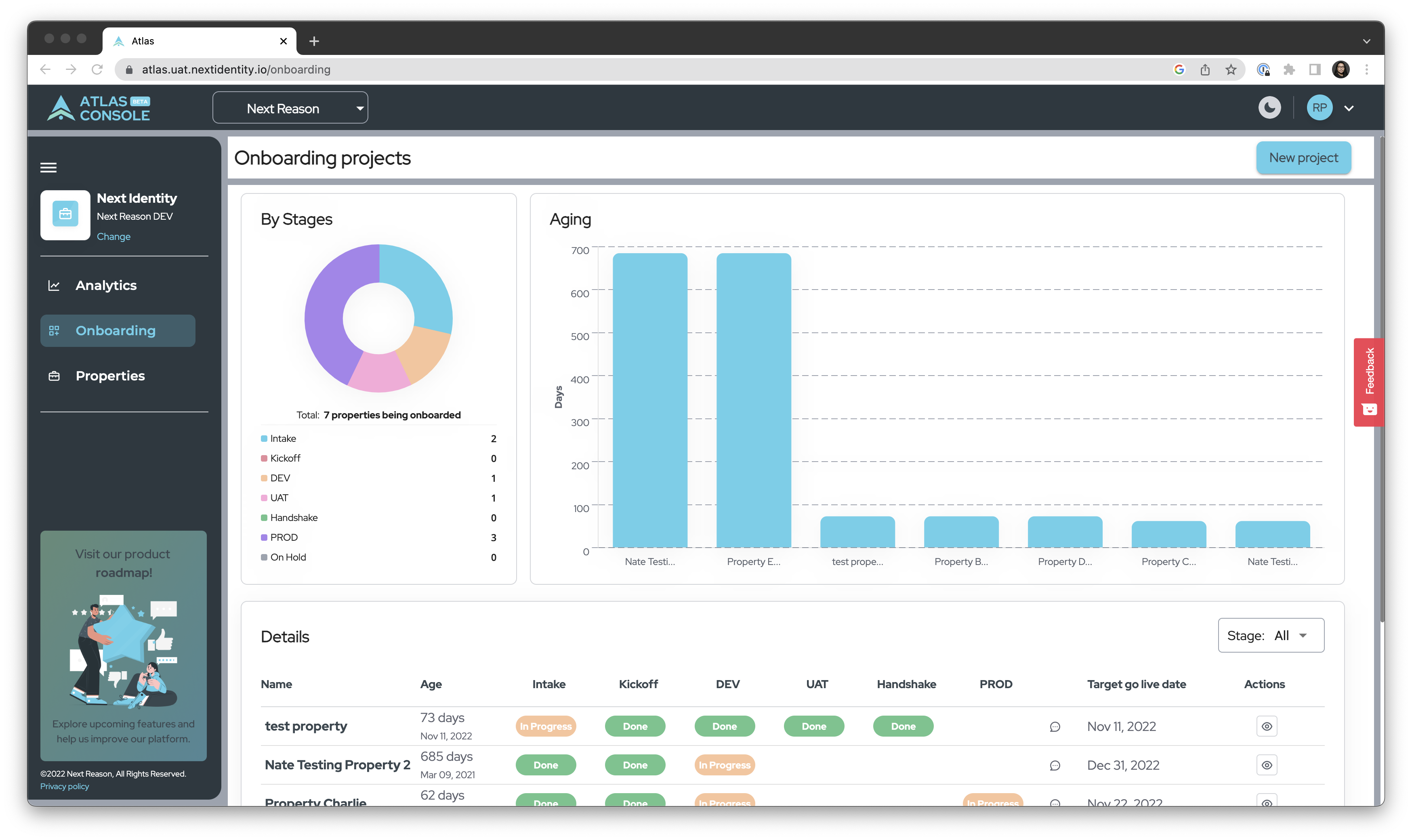Image resolution: width=1412 pixels, height=840 pixels.
Task: Click the briefcase icon next to Next Identity
Action: pos(65,214)
